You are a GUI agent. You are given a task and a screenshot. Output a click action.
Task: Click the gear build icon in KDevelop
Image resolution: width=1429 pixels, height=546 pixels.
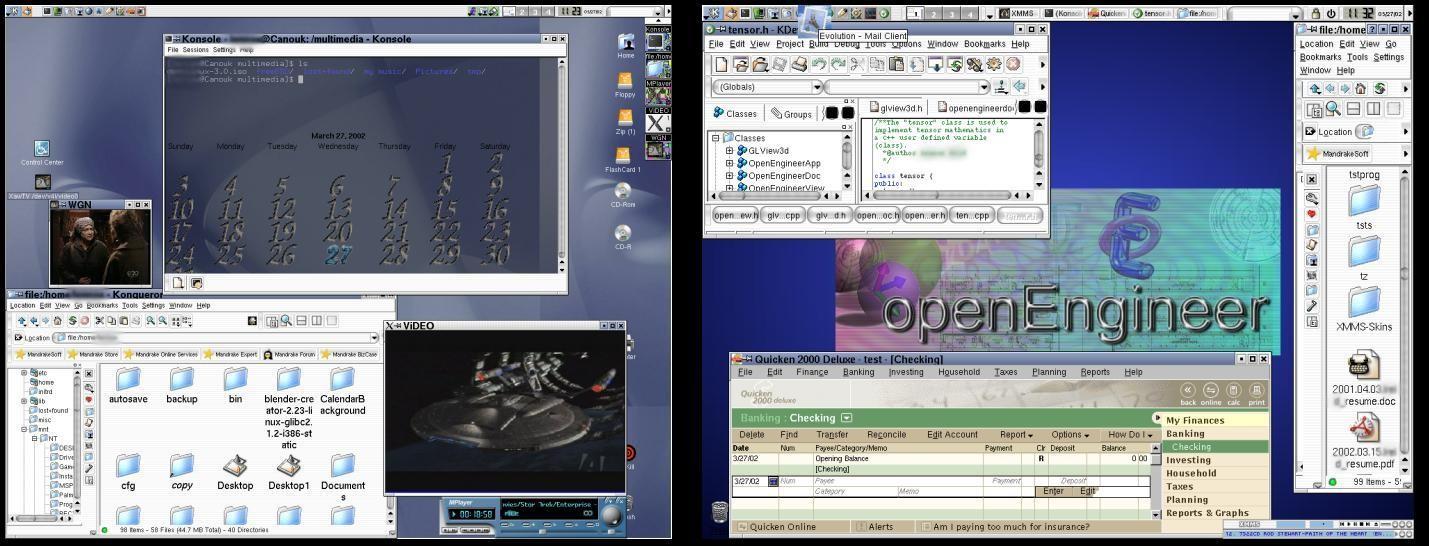click(993, 64)
